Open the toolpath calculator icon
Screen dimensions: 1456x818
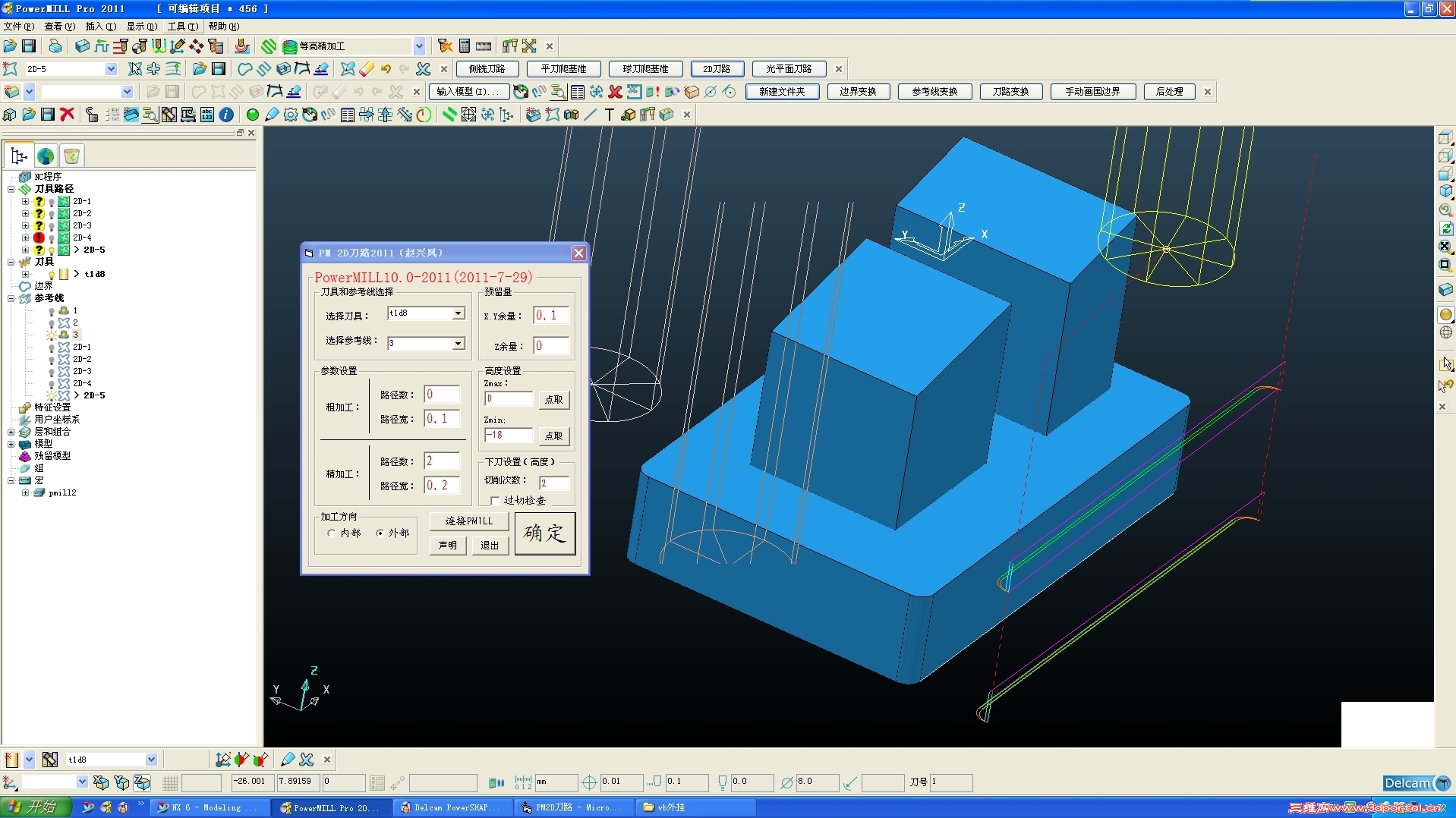pos(465,46)
